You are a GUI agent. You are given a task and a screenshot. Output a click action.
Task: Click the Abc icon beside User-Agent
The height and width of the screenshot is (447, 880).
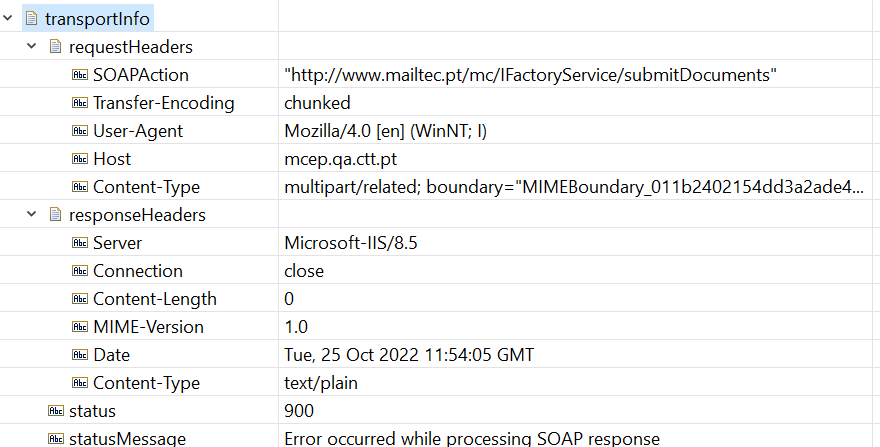80,131
